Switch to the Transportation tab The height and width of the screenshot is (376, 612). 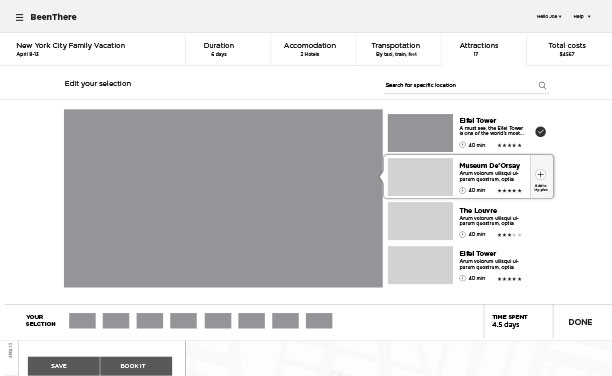pyautogui.click(x=395, y=49)
